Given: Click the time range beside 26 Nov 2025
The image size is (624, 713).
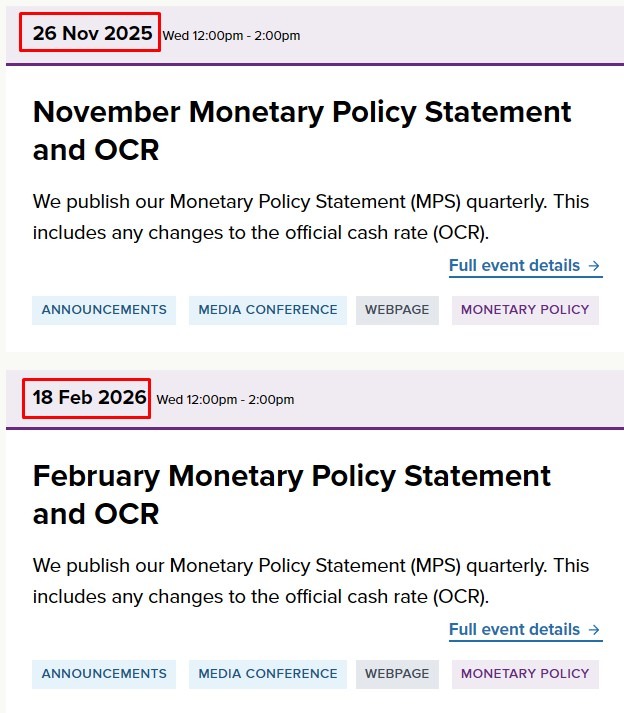Looking at the screenshot, I should [x=232, y=36].
